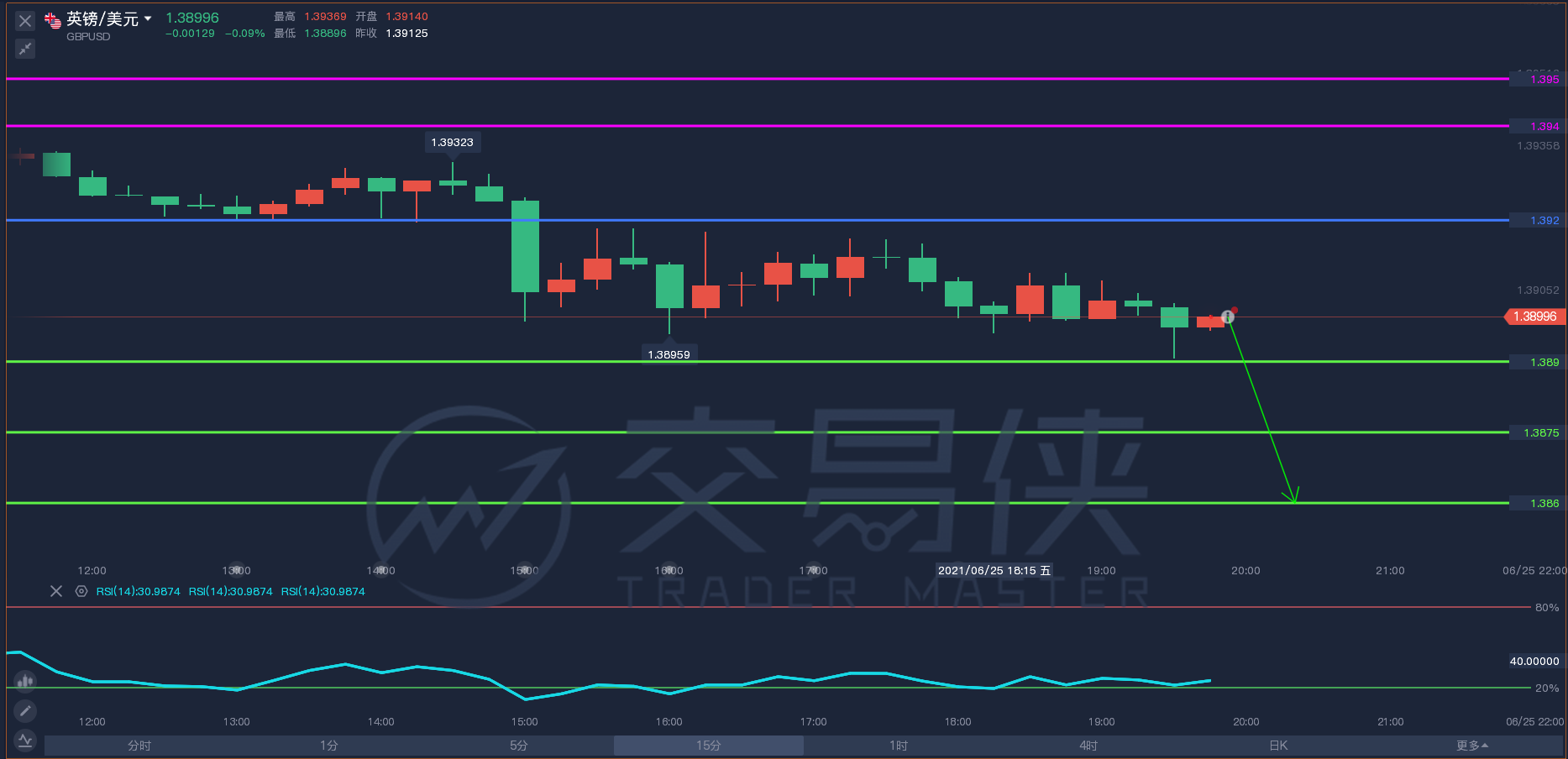Screen dimensions: 1568x759
Task: Switch to the 1时 timeframe tab
Action: click(899, 746)
